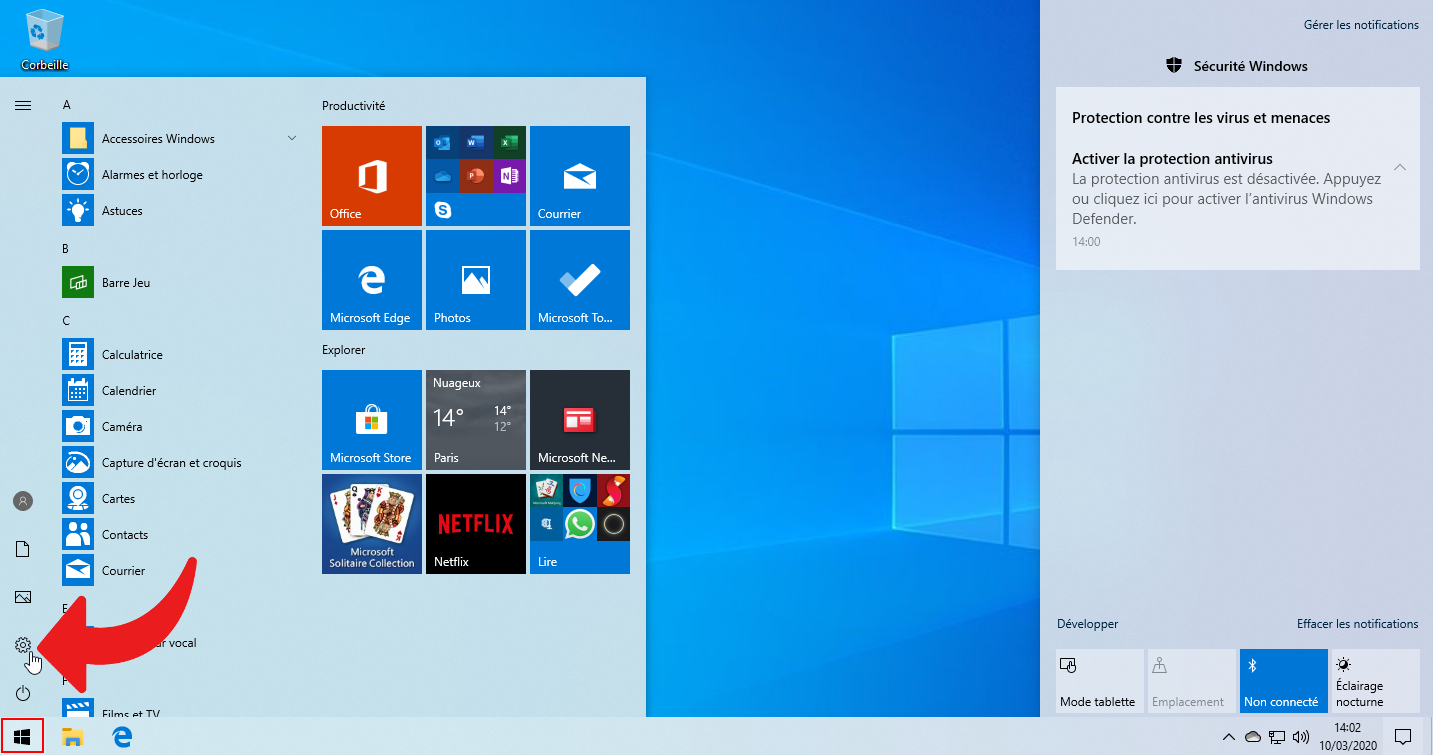Open the Documents shortcut in Start sidebar
This screenshot has width=1433, height=755.
[23, 549]
